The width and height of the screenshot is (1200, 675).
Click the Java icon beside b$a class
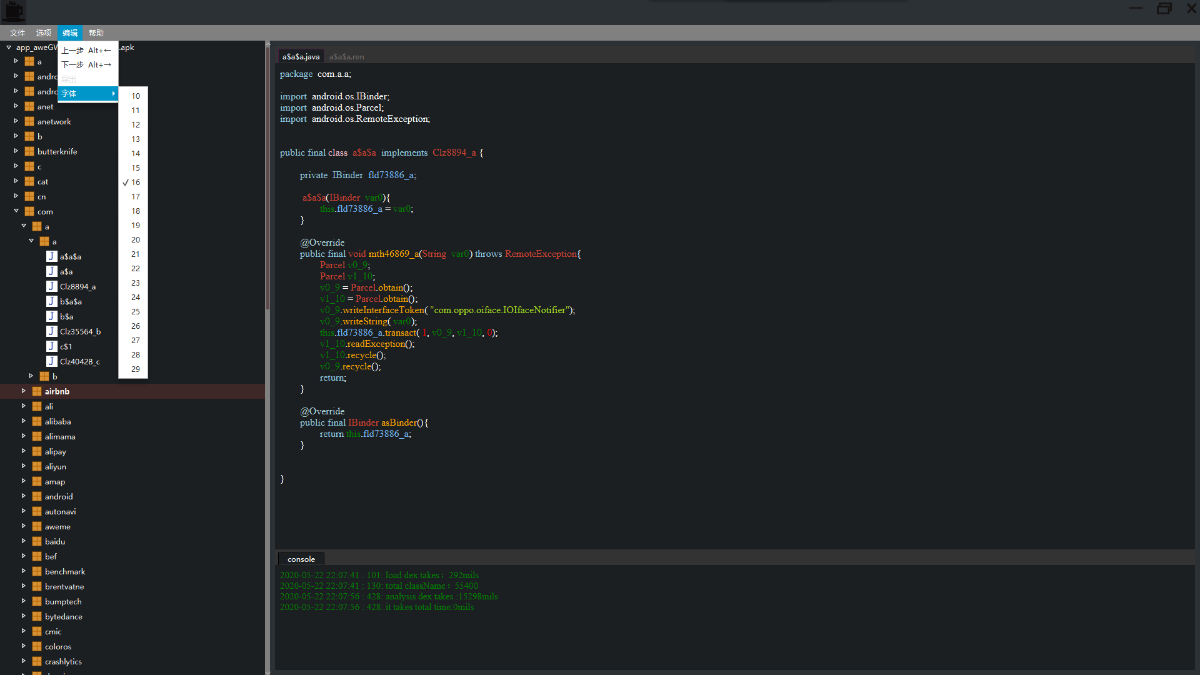(52, 316)
